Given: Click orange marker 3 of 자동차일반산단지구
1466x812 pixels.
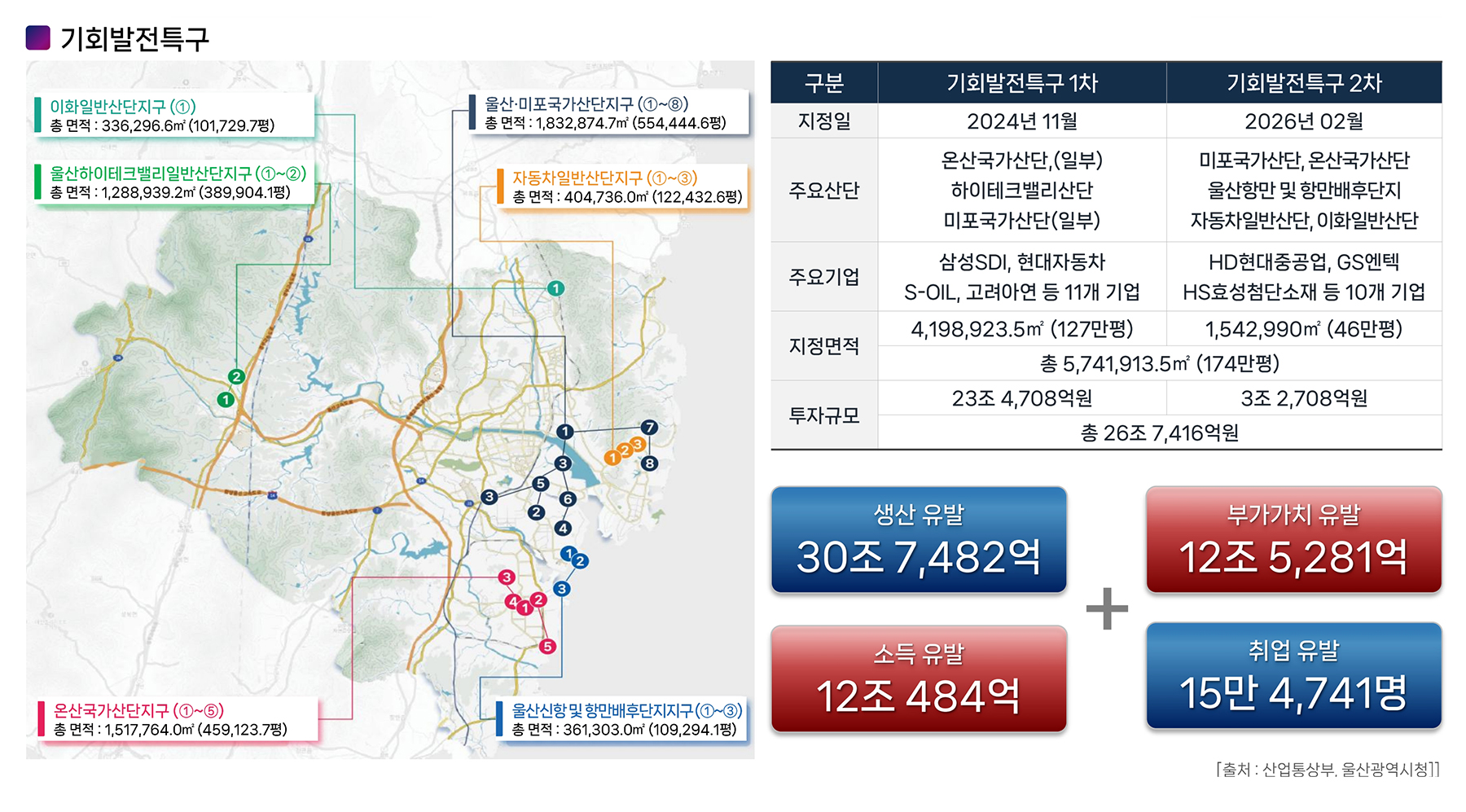Looking at the screenshot, I should point(638,444).
